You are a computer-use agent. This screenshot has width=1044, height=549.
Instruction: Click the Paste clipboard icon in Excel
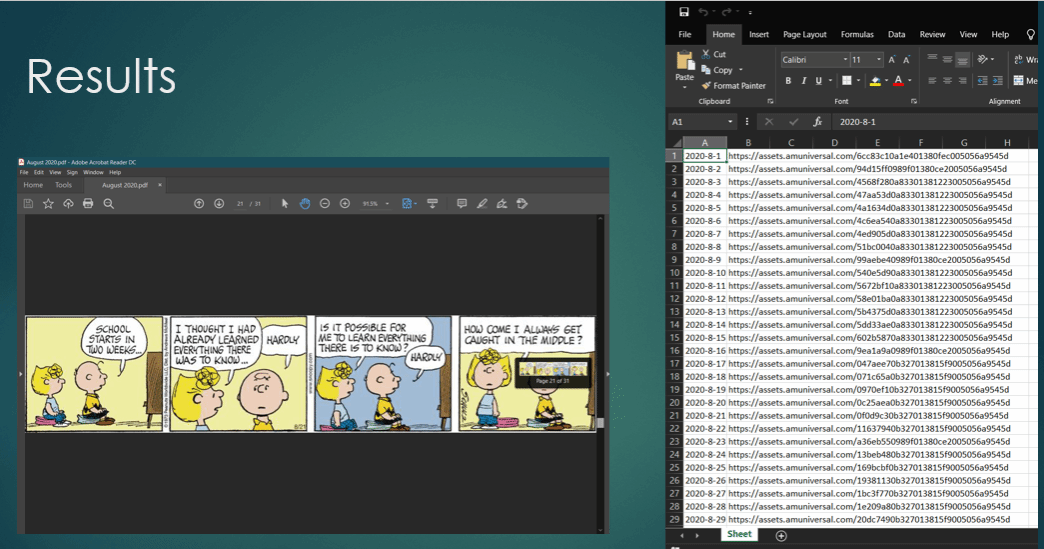tap(684, 61)
